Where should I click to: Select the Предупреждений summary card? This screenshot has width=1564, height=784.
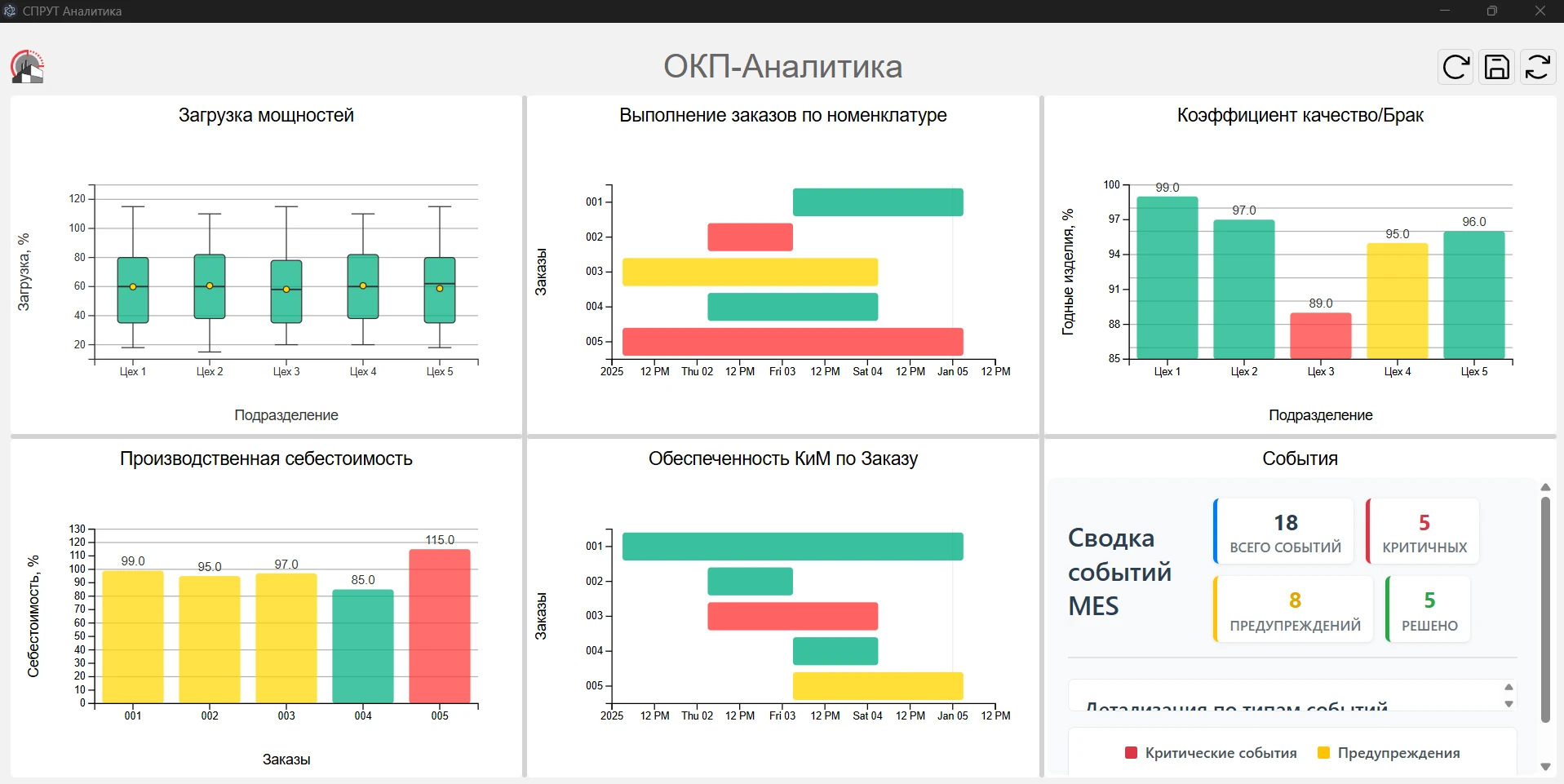click(x=1294, y=610)
